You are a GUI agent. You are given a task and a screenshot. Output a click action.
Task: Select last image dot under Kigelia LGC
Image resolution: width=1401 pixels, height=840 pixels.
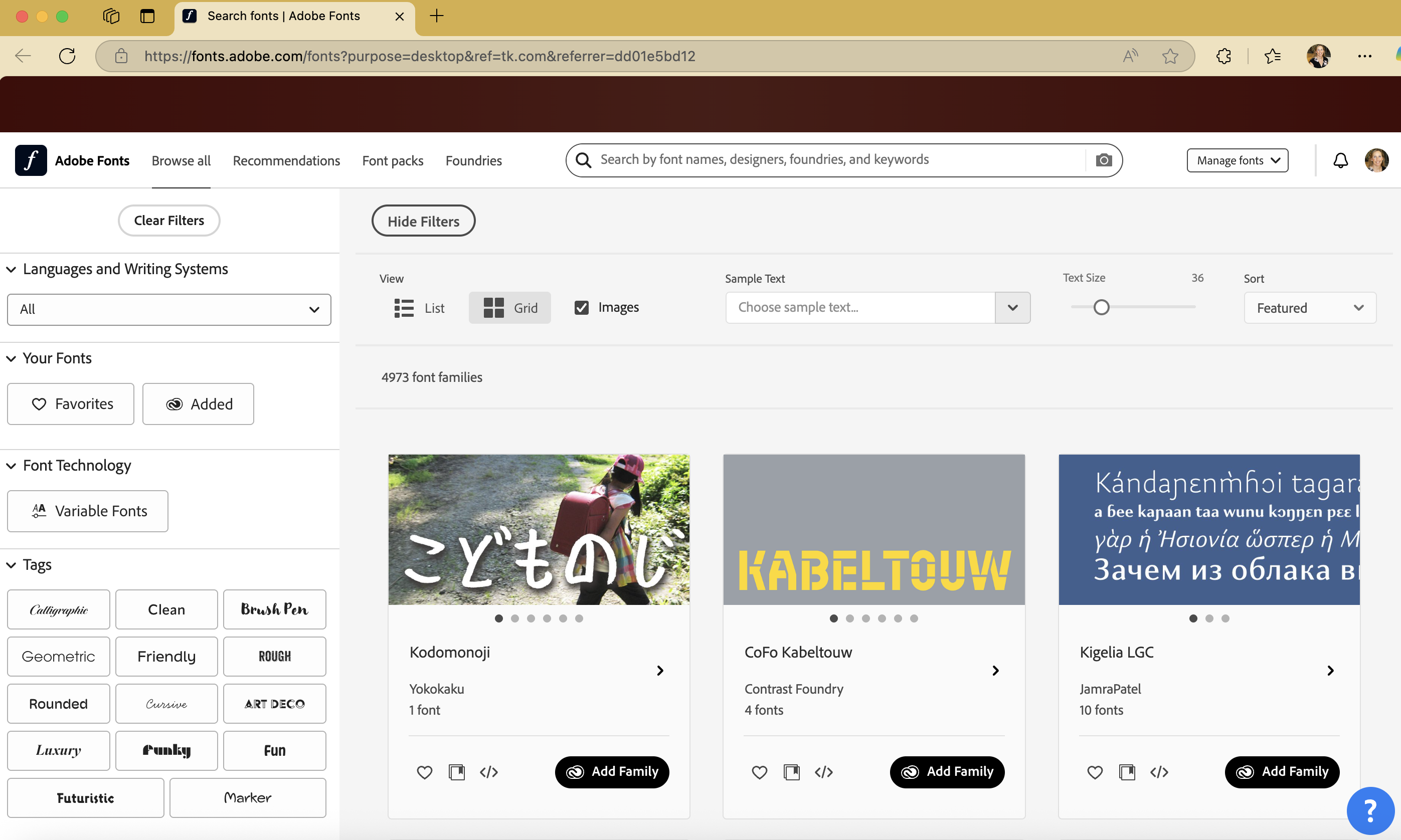point(1225,618)
